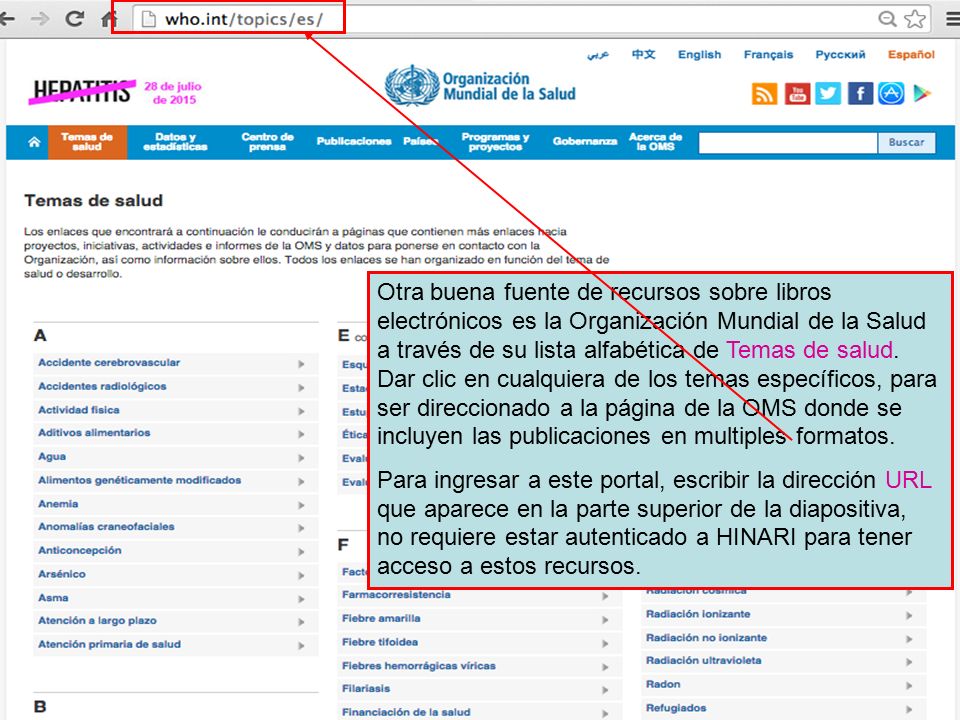Switch language to Français
960x720 pixels.
768,54
